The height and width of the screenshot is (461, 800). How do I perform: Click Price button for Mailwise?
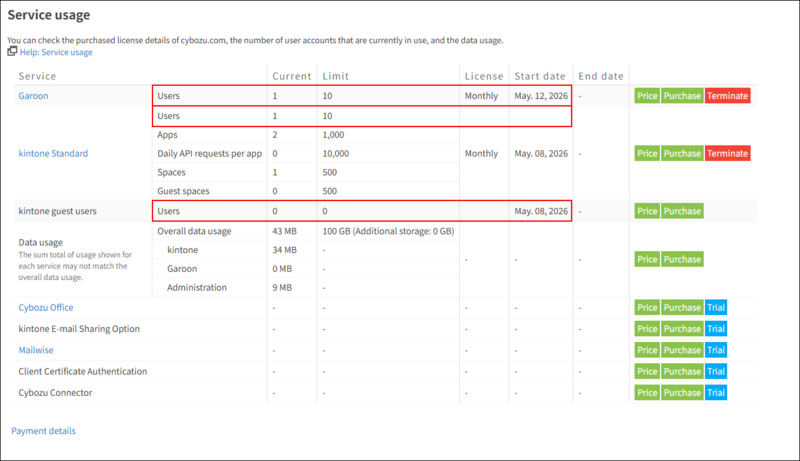click(647, 350)
